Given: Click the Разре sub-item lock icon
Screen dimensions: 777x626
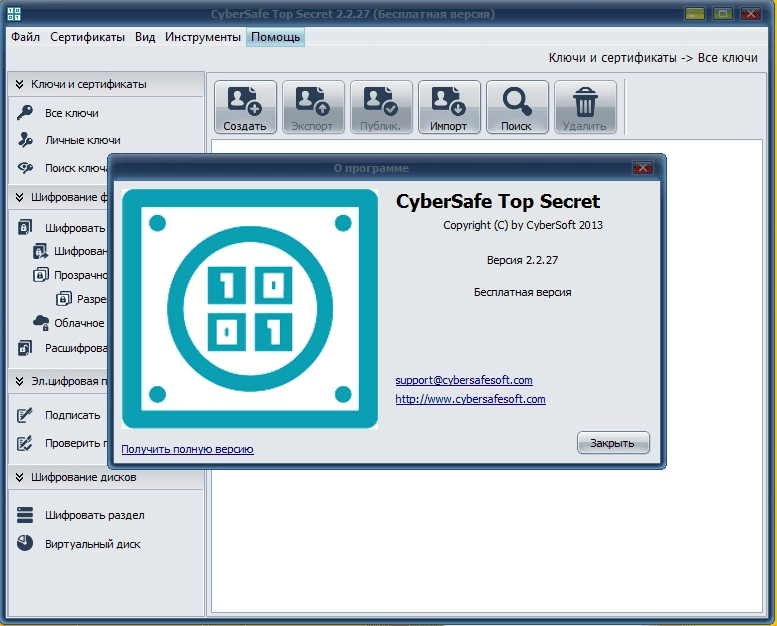Looking at the screenshot, I should (63, 299).
